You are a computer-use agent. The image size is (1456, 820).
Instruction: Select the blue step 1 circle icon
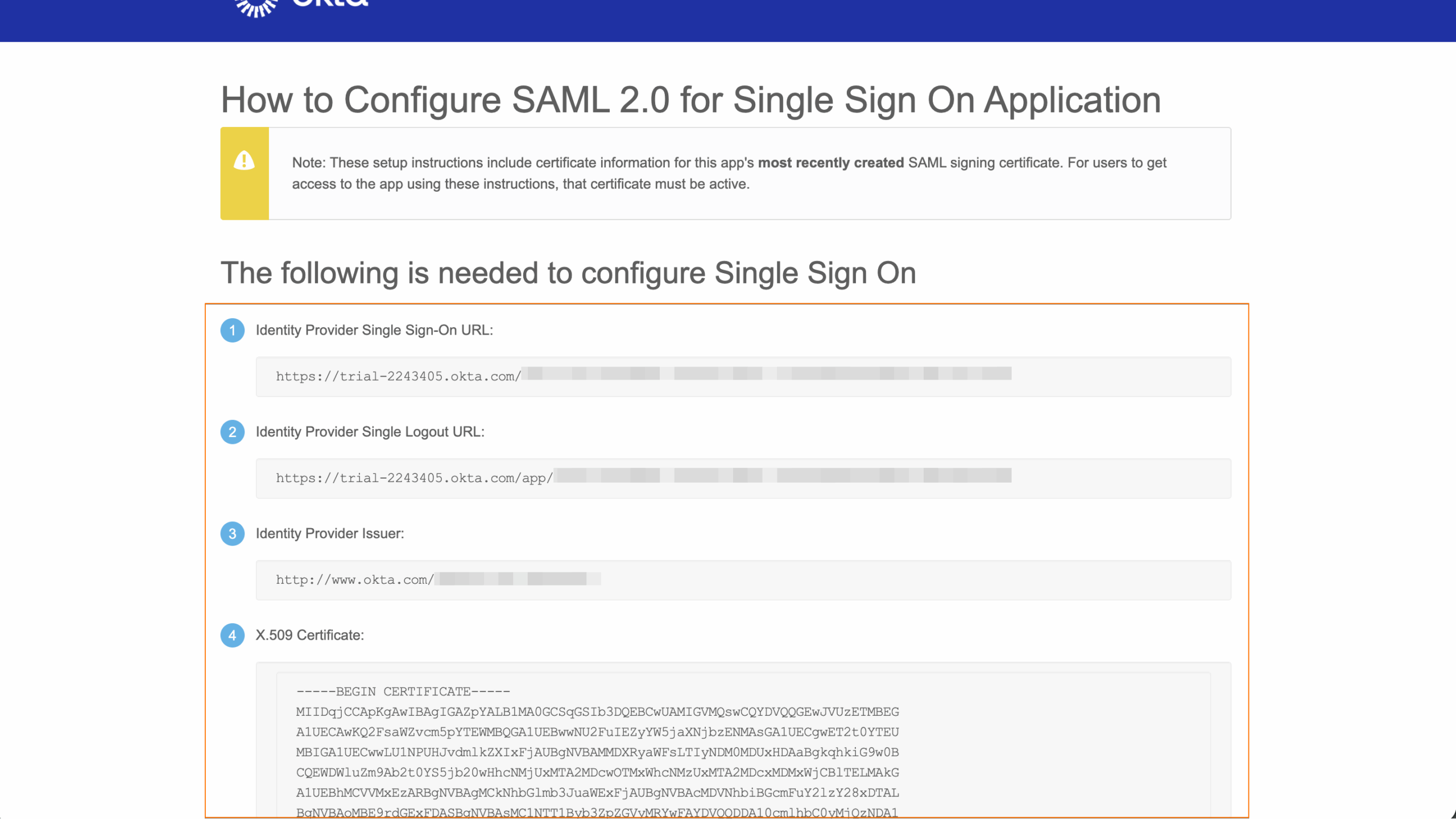coord(231,330)
